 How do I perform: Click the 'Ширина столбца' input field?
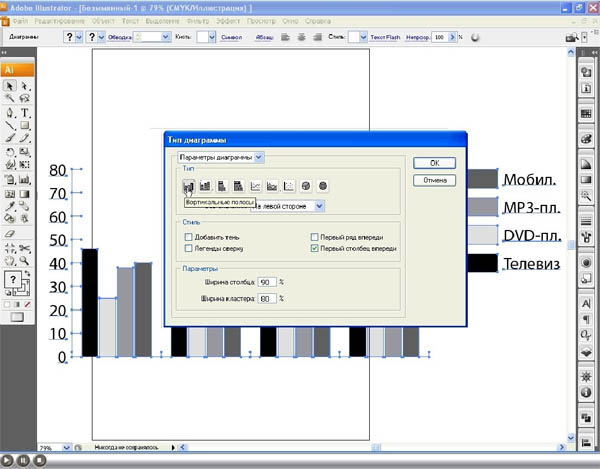click(266, 283)
